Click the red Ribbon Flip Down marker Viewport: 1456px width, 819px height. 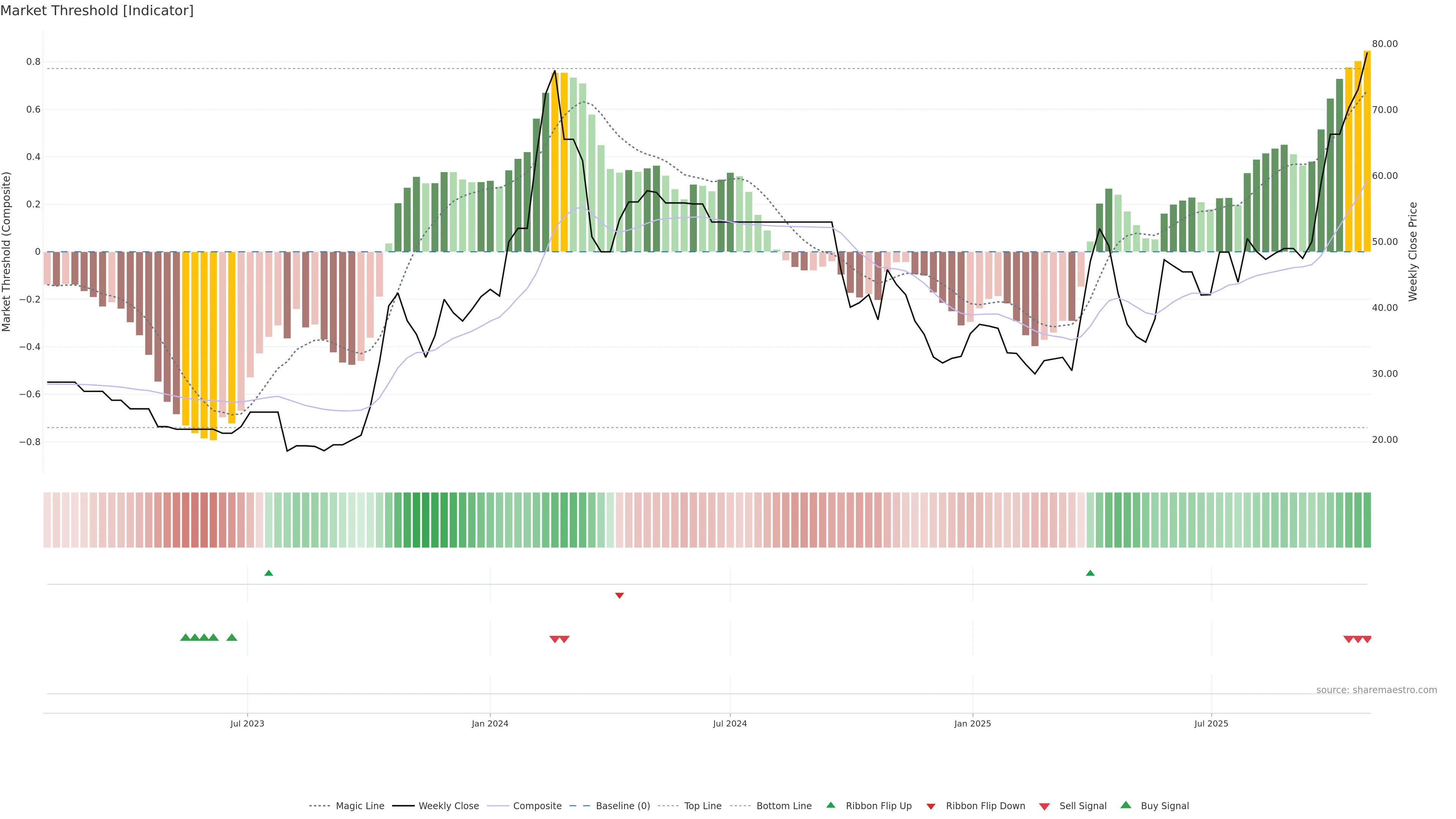(x=620, y=595)
